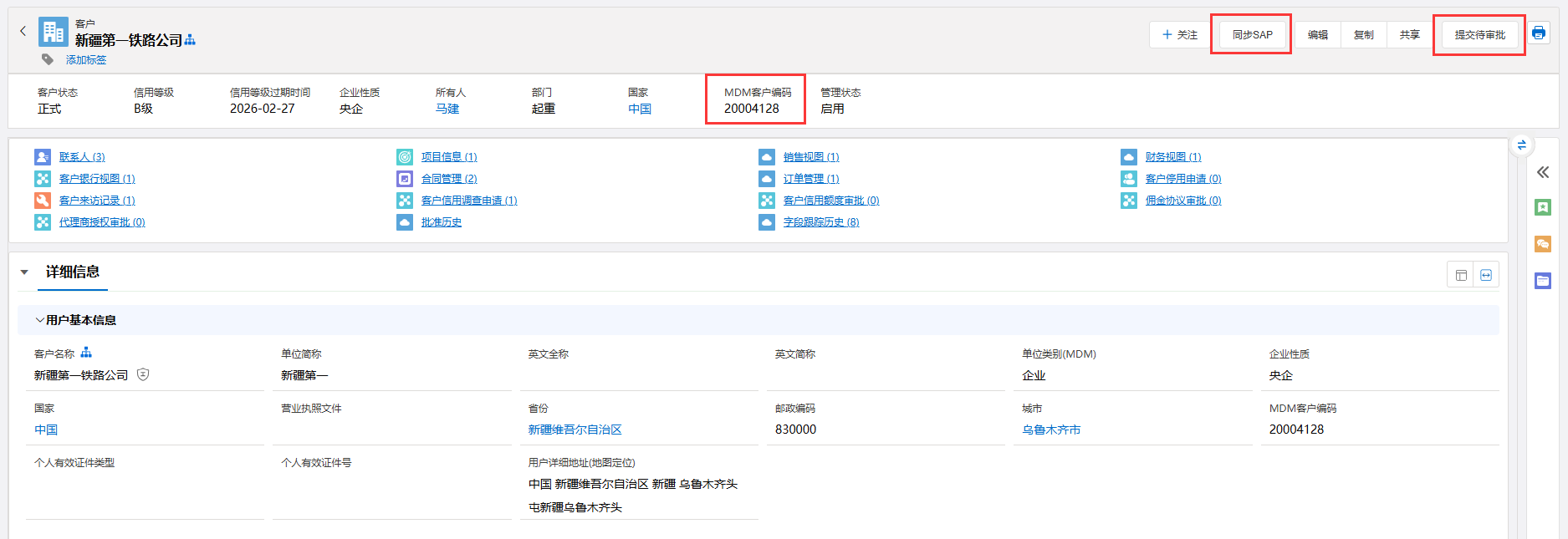
Task: Click 添加标签 to add a tag
Action: 86,60
